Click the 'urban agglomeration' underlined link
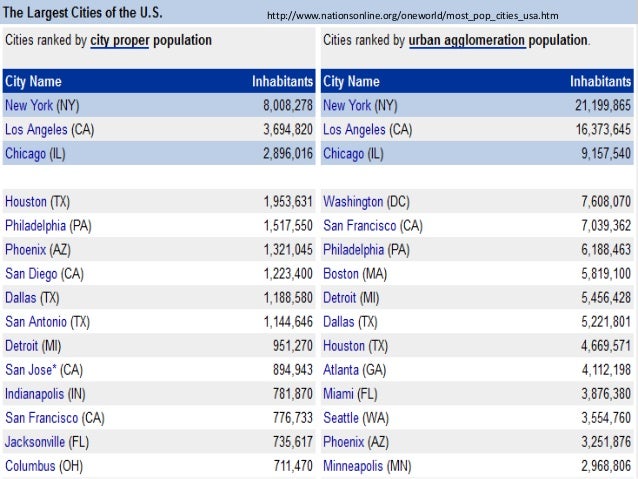 click(x=467, y=40)
